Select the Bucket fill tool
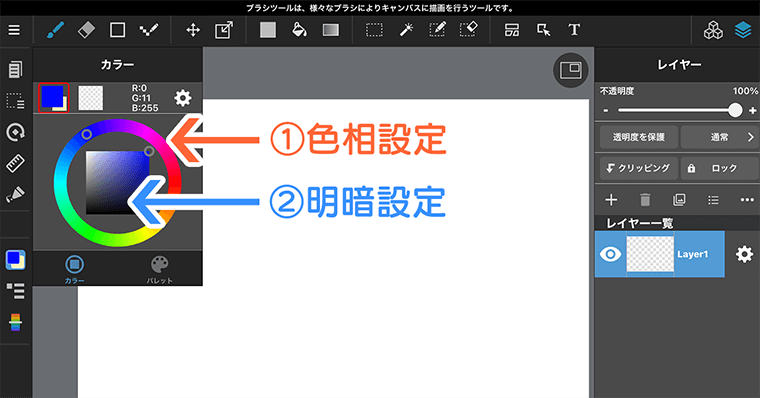The image size is (760, 398). [299, 30]
